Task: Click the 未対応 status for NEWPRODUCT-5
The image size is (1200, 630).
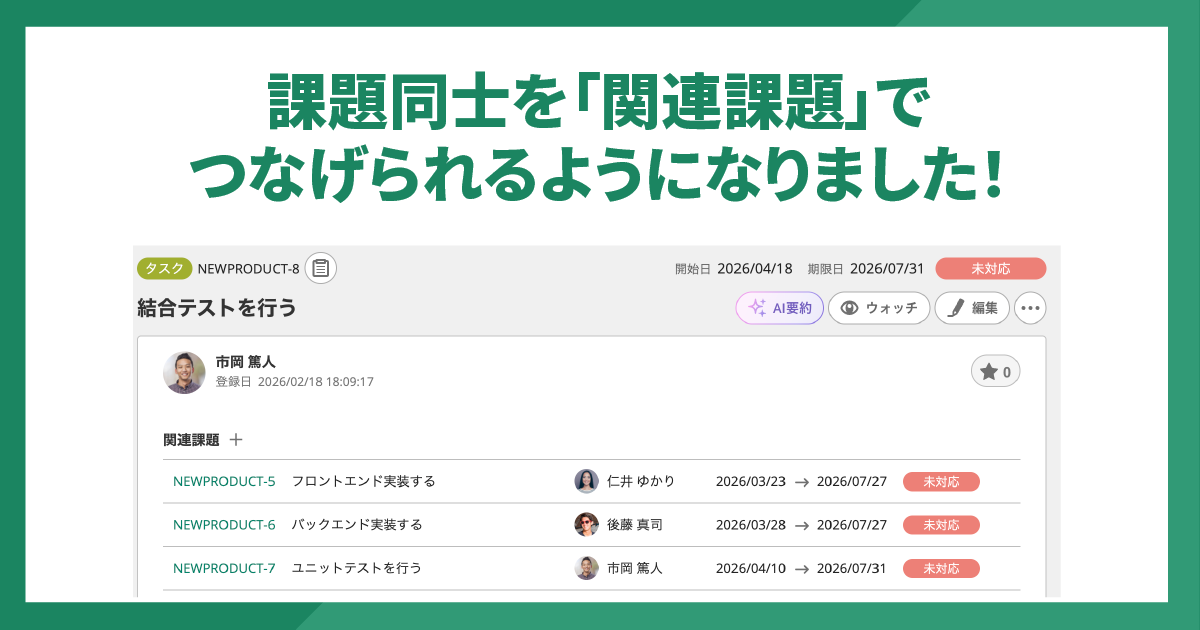Action: [941, 481]
